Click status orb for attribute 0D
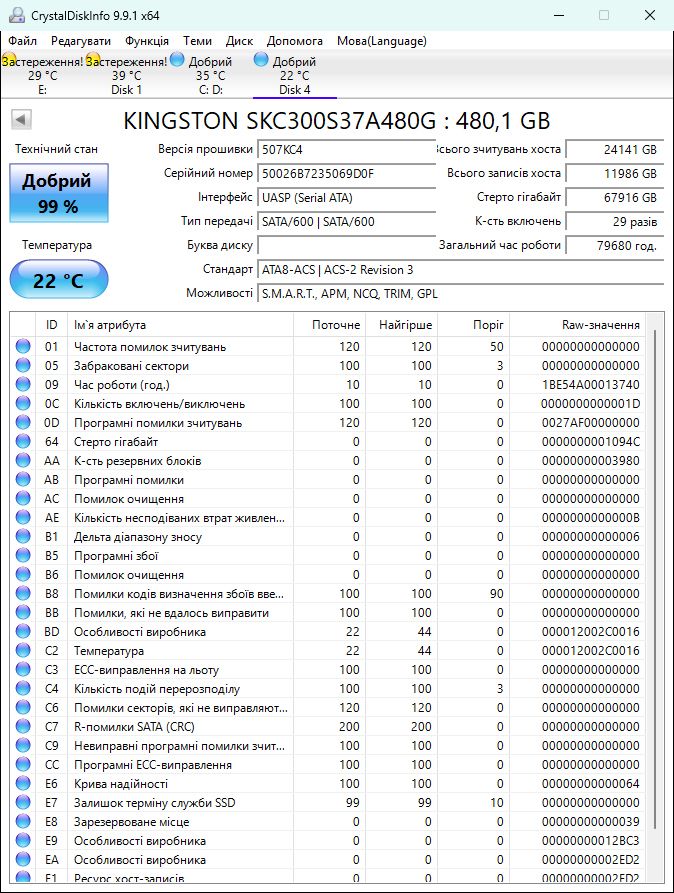 coord(23,423)
